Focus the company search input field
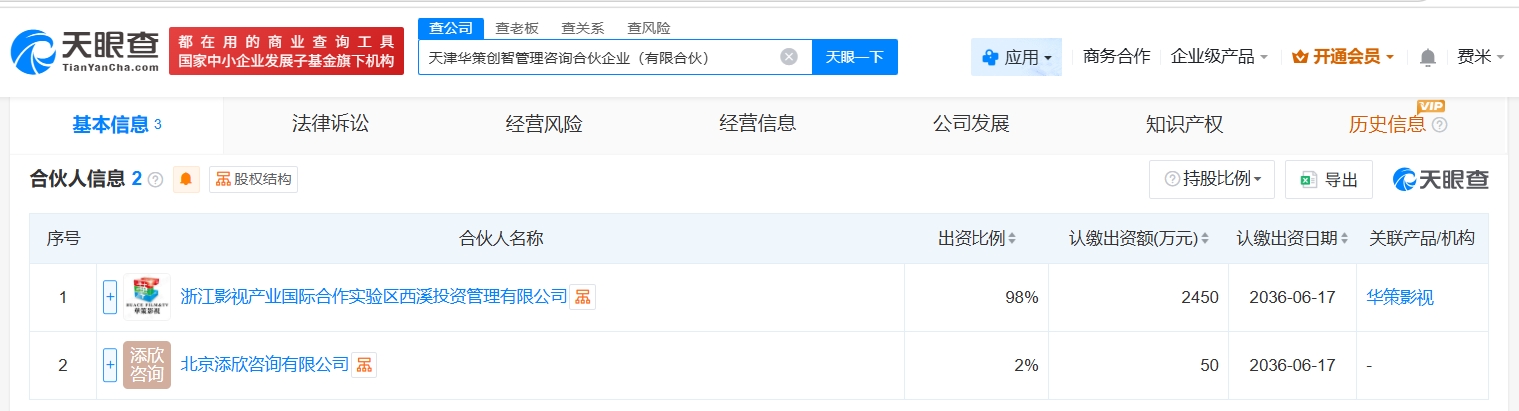This screenshot has width=1519, height=411. tap(615, 57)
